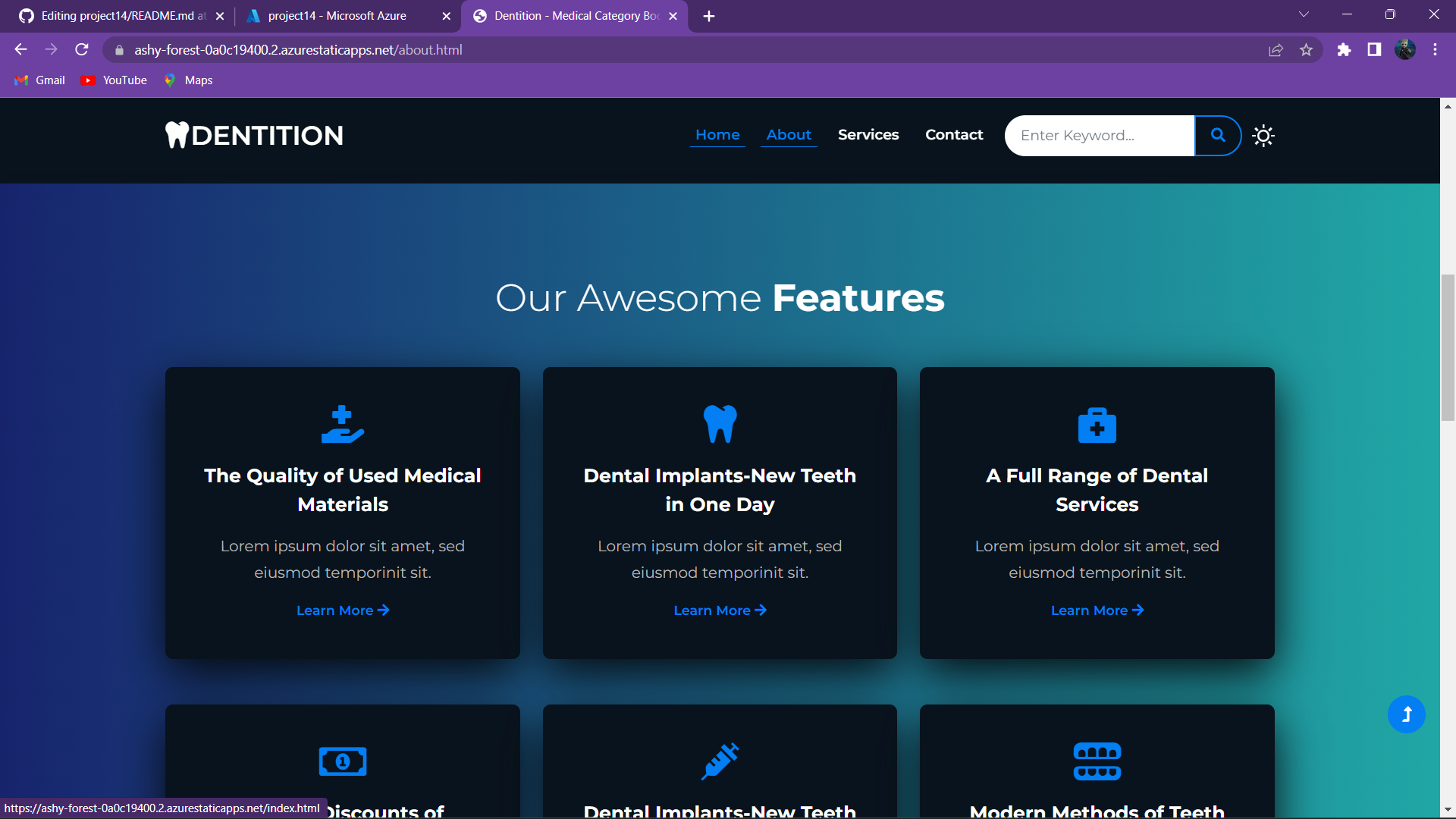Image resolution: width=1456 pixels, height=819 pixels.
Task: Open Maps from the bookmarks bar
Action: point(187,80)
